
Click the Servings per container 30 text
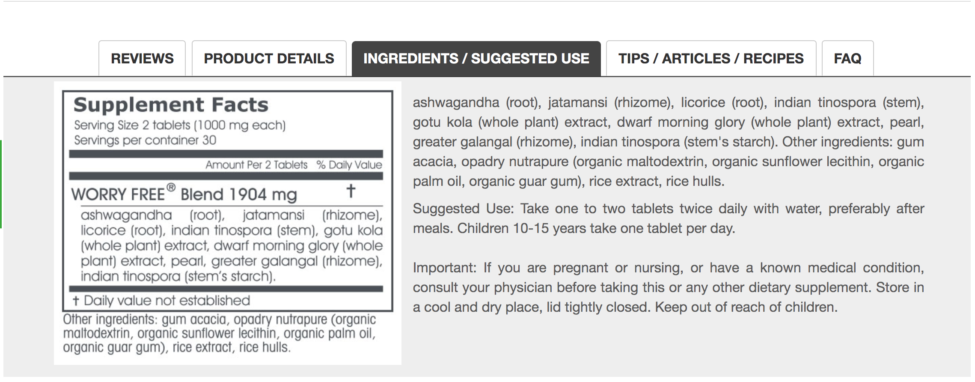(x=145, y=140)
